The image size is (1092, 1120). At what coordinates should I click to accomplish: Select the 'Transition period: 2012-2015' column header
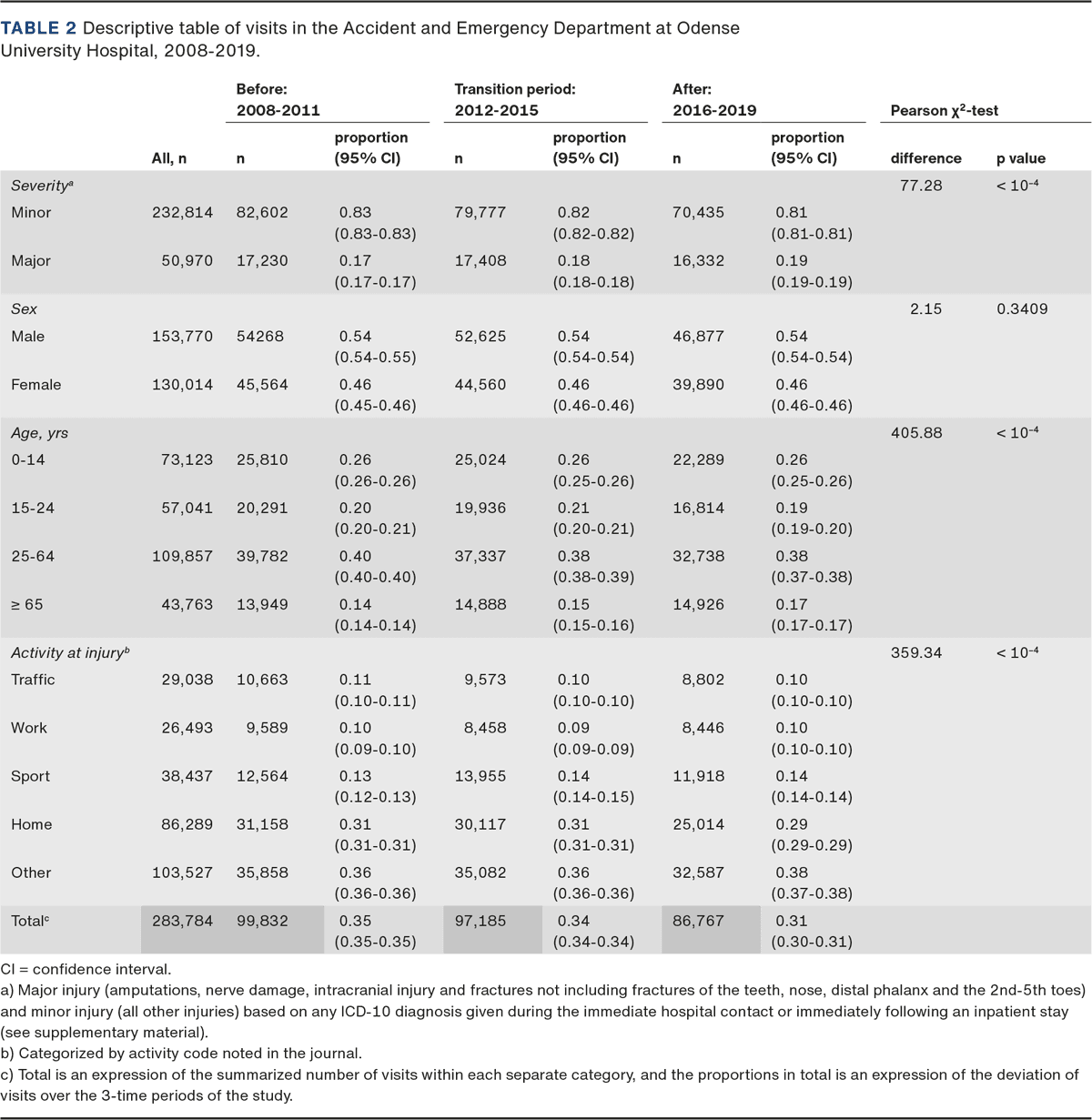[514, 100]
